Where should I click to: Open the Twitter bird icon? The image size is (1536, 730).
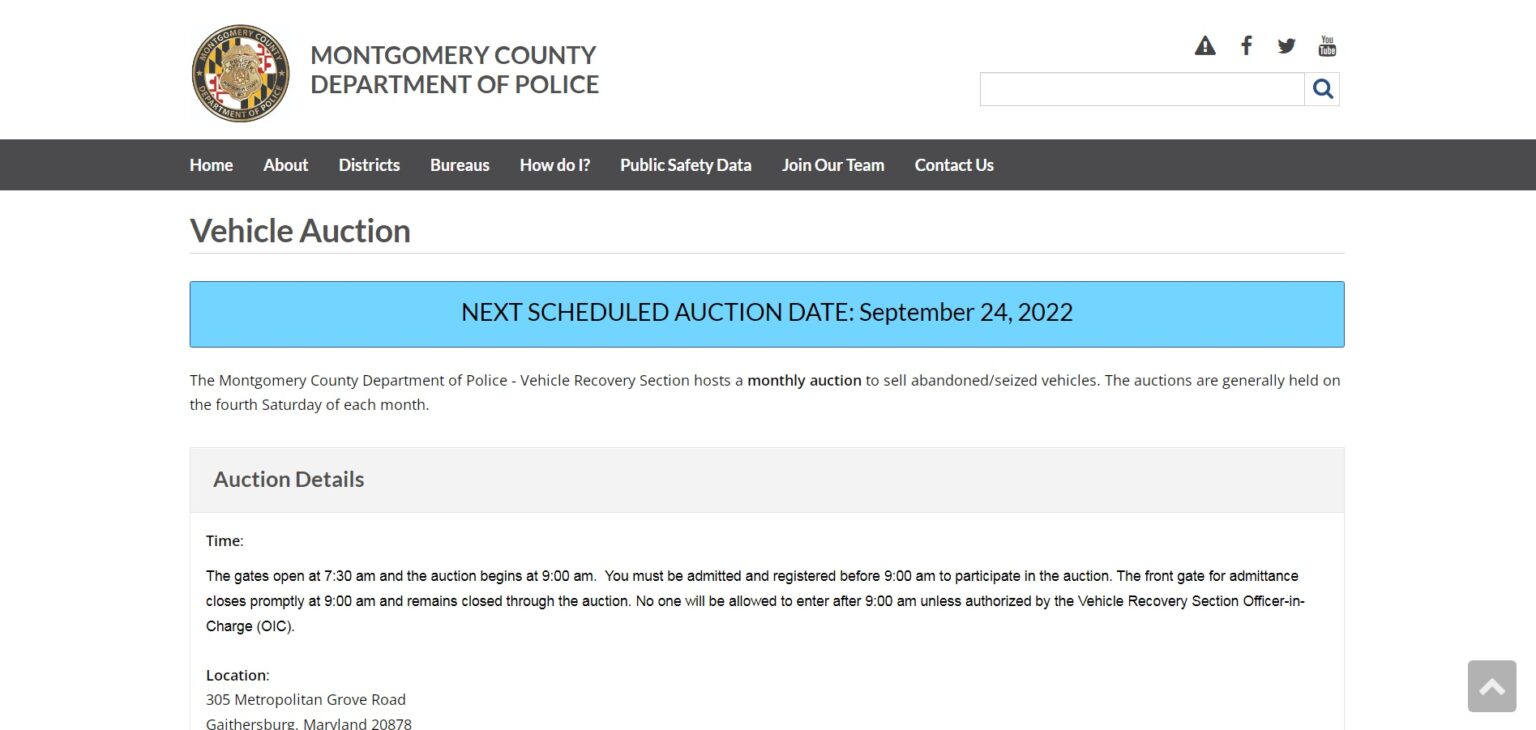click(1286, 46)
